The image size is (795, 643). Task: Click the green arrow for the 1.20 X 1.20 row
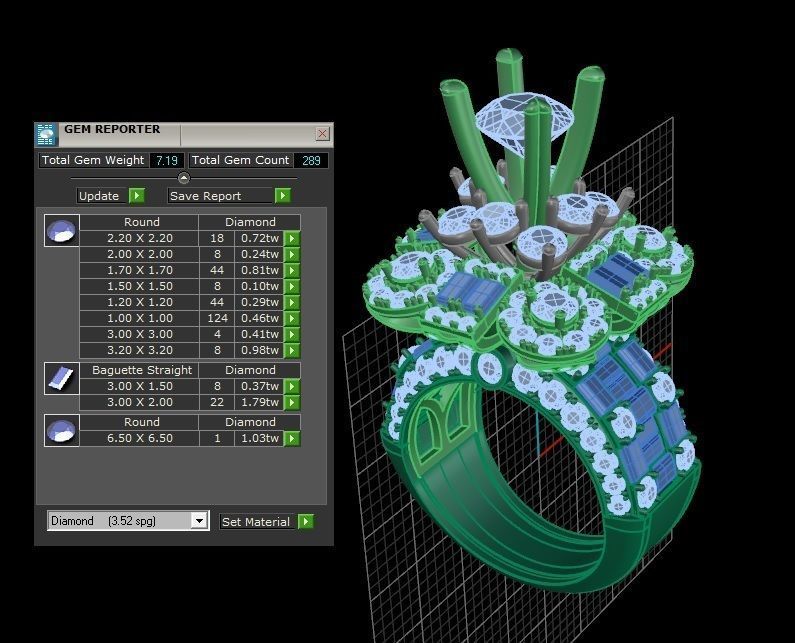pos(292,302)
